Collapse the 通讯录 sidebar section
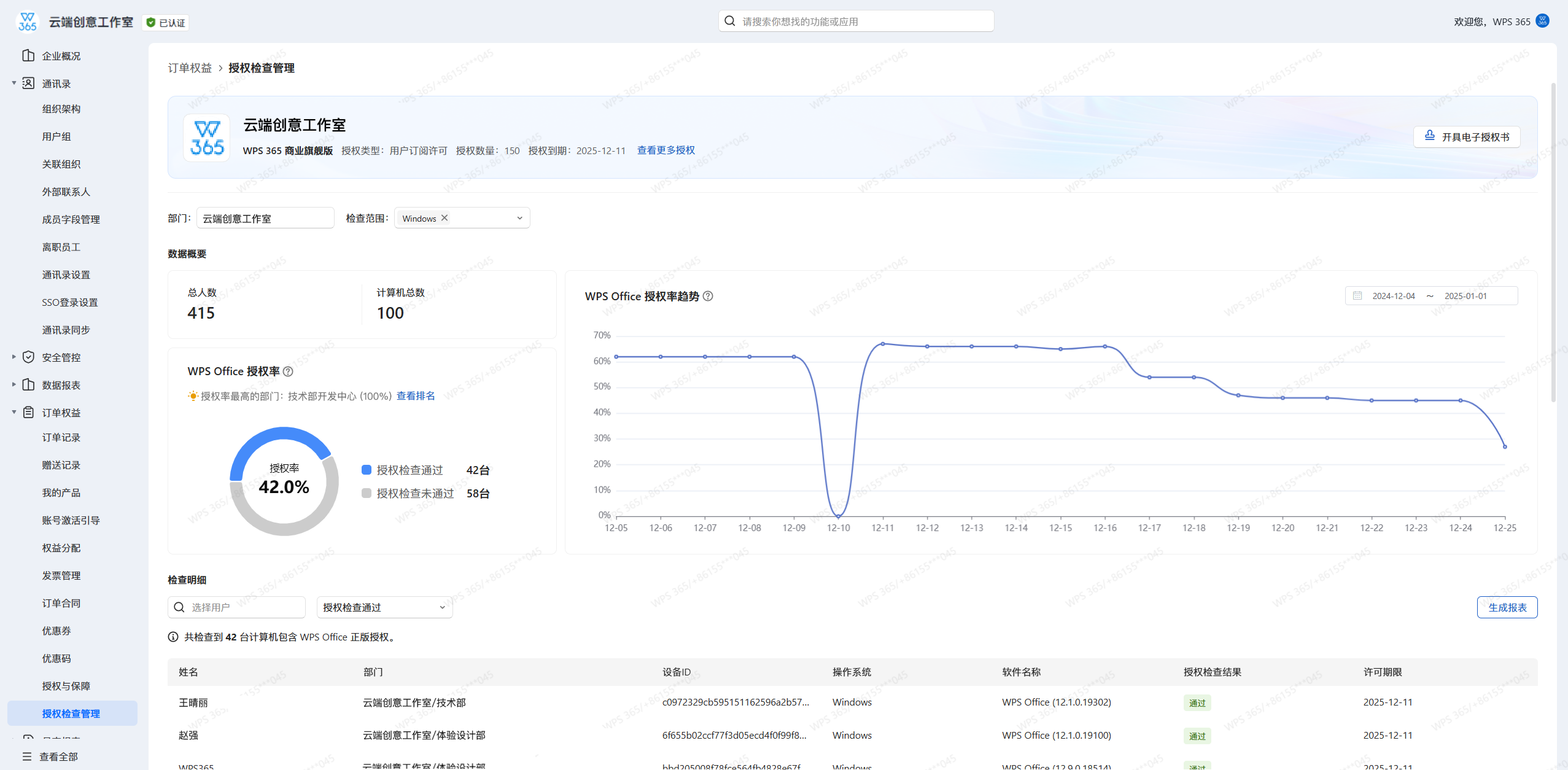The width and height of the screenshot is (1568, 770). [14, 83]
